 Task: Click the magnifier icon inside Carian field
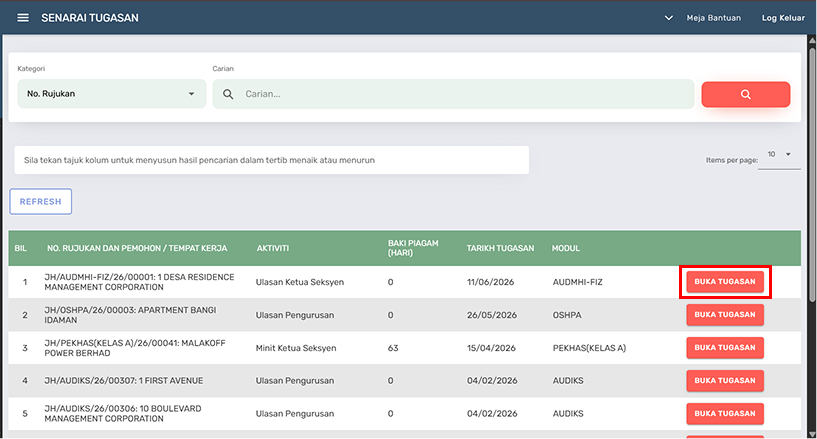coord(228,94)
